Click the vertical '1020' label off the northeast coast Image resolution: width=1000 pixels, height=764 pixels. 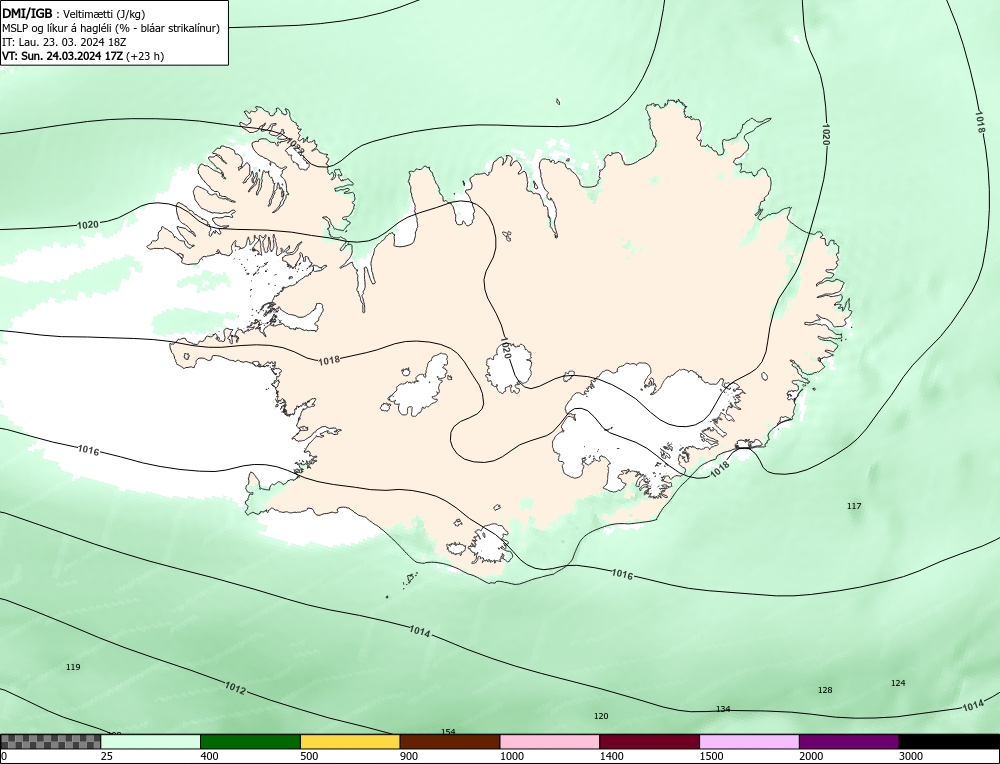(x=826, y=135)
